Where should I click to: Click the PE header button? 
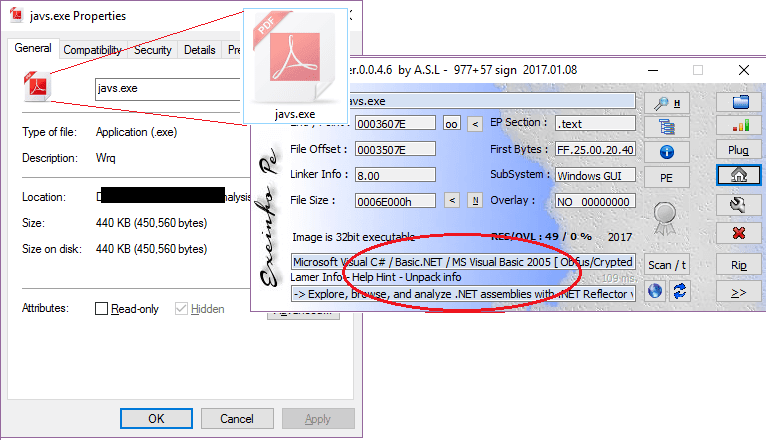[666, 177]
